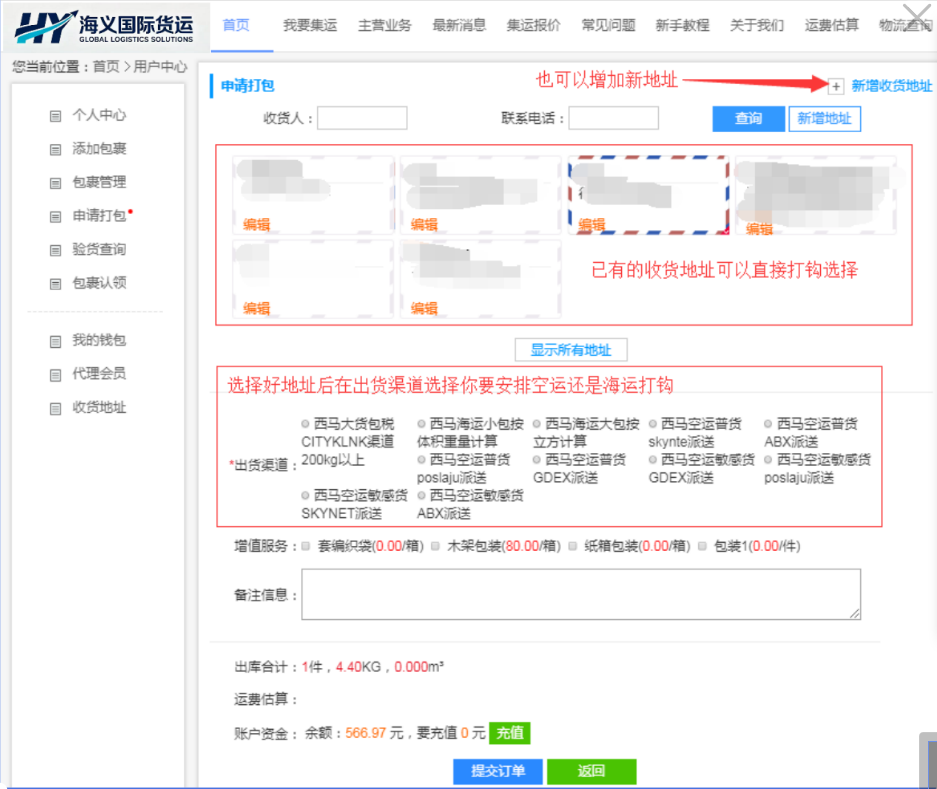This screenshot has height=789, width=937.
Task: Select 西马空运普货 skynet派送 radio
Action: 653,424
